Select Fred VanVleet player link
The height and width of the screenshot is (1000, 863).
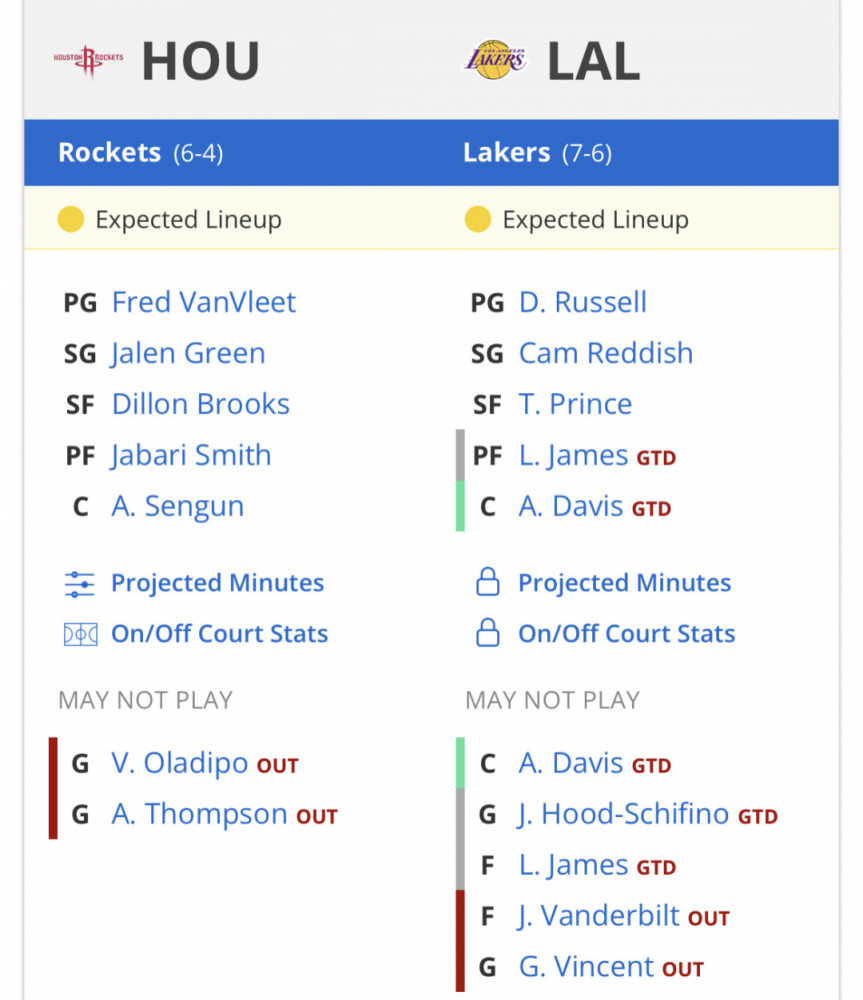click(x=203, y=302)
